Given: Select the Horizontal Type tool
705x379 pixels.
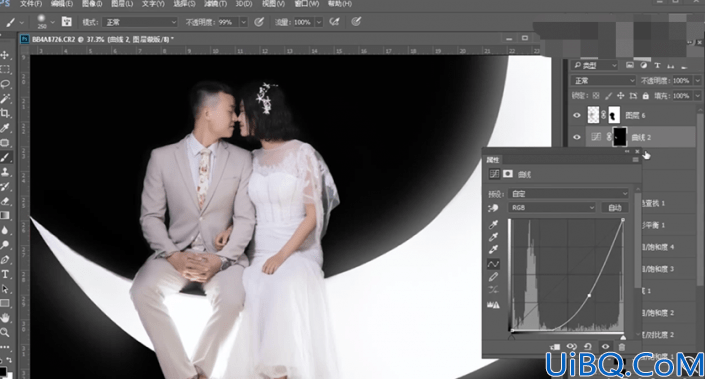Looking at the screenshot, I should pyautogui.click(x=5, y=274).
